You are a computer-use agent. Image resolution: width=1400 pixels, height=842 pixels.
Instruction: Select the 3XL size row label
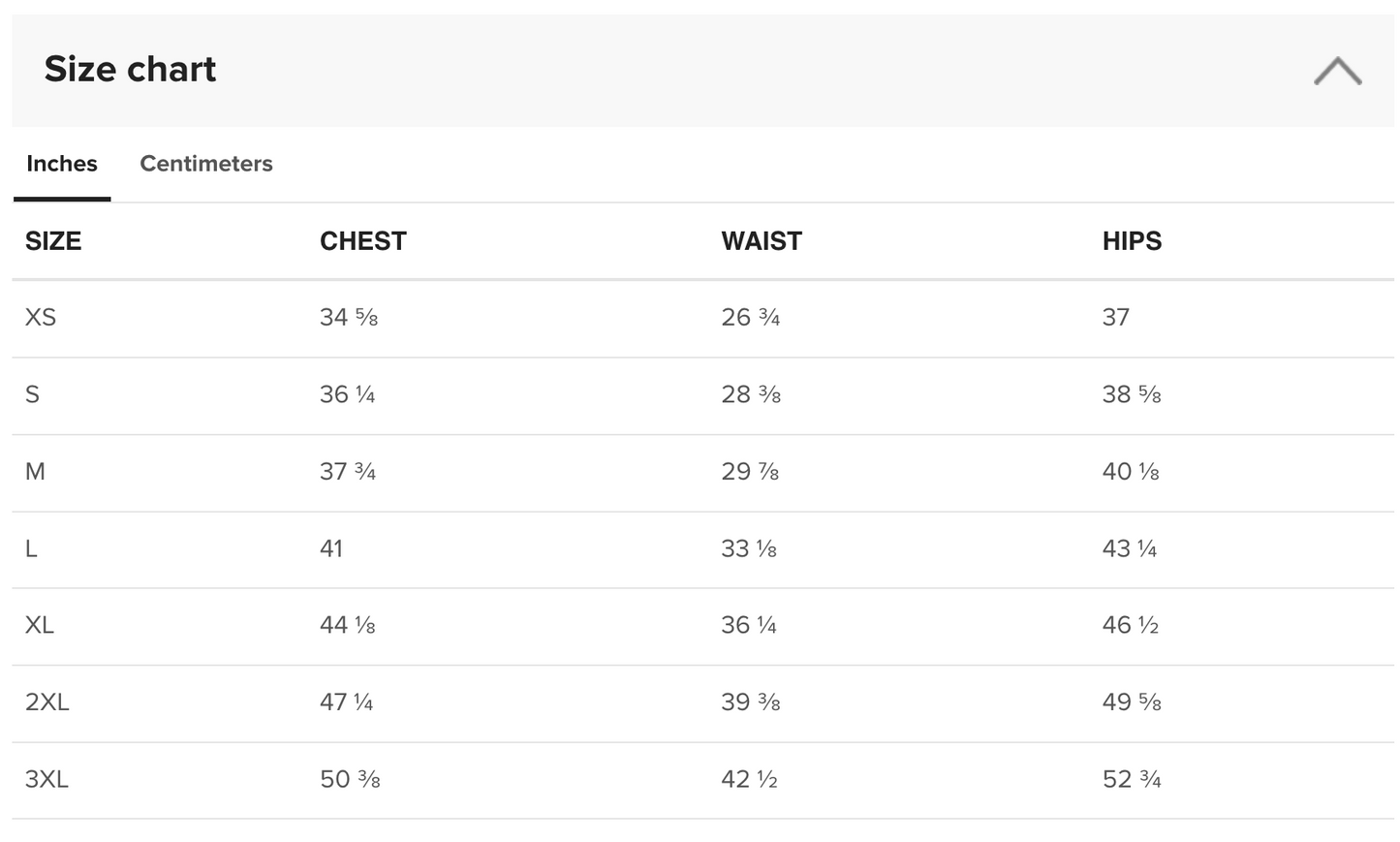[47, 779]
